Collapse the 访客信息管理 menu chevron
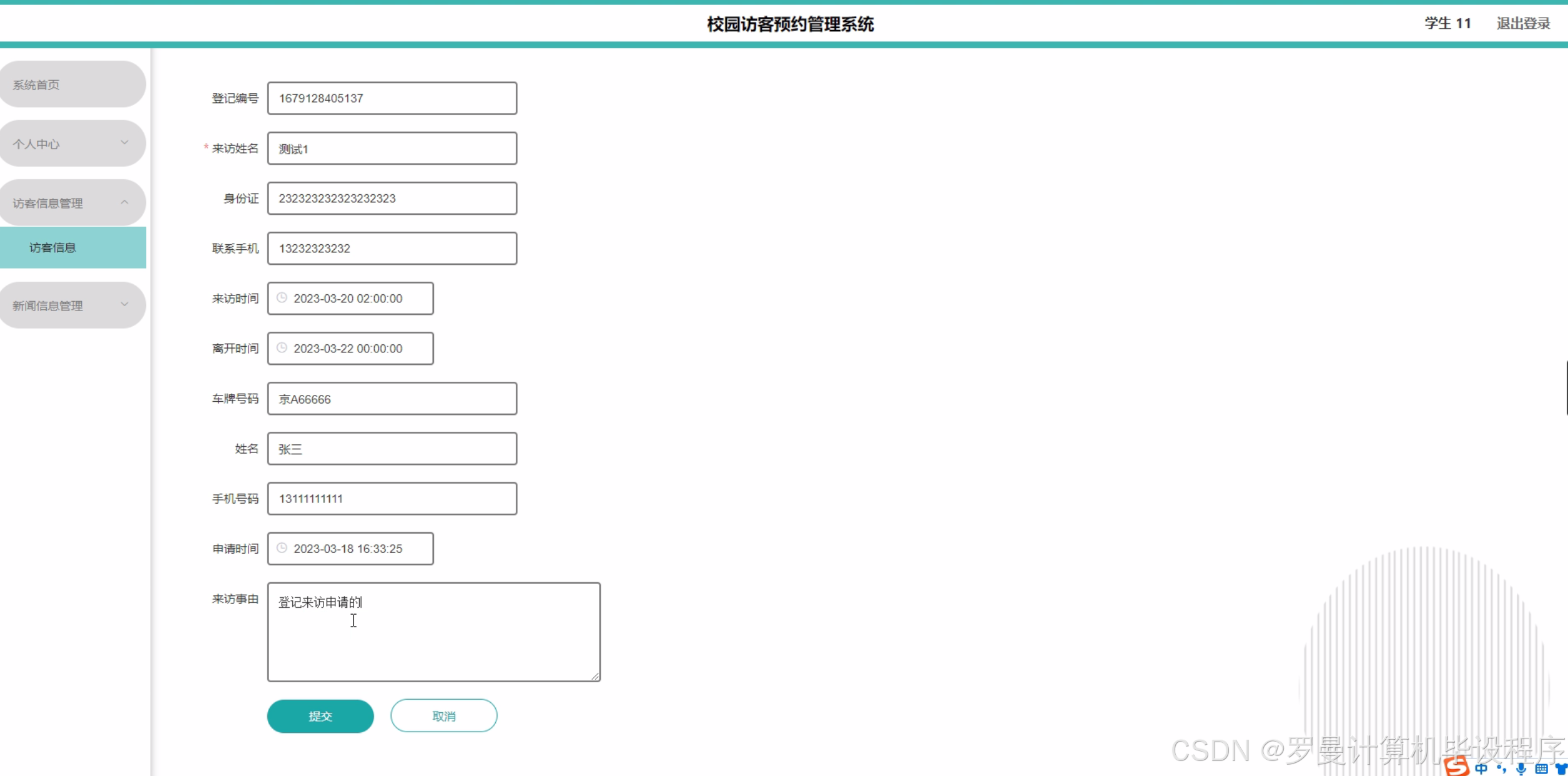1568x776 pixels. coord(124,202)
